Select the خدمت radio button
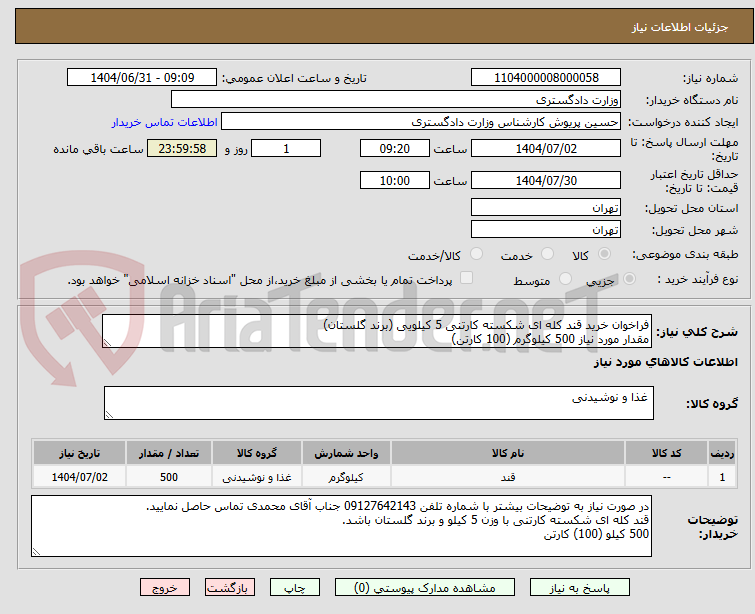 547,254
